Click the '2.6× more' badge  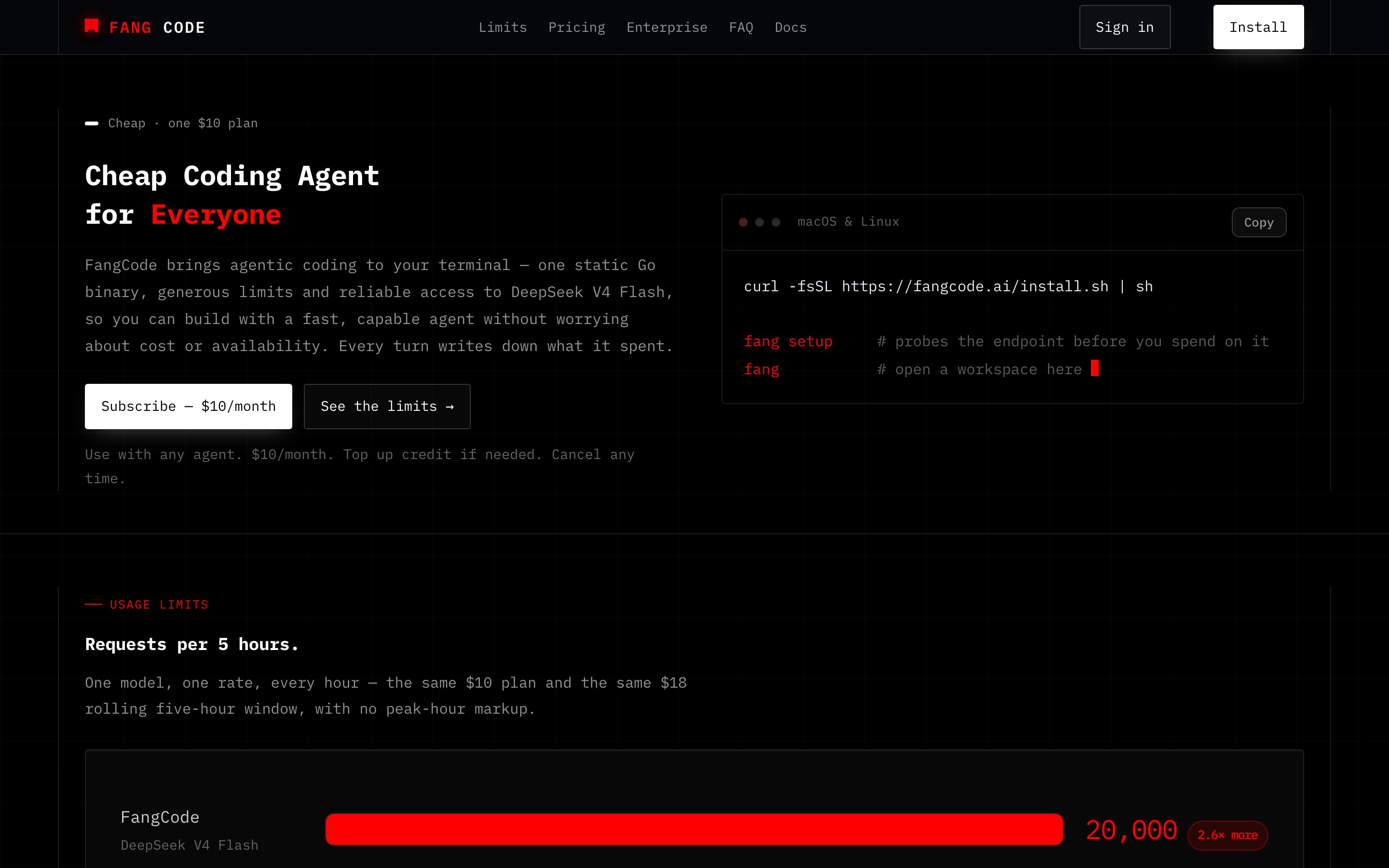pos(1227,835)
